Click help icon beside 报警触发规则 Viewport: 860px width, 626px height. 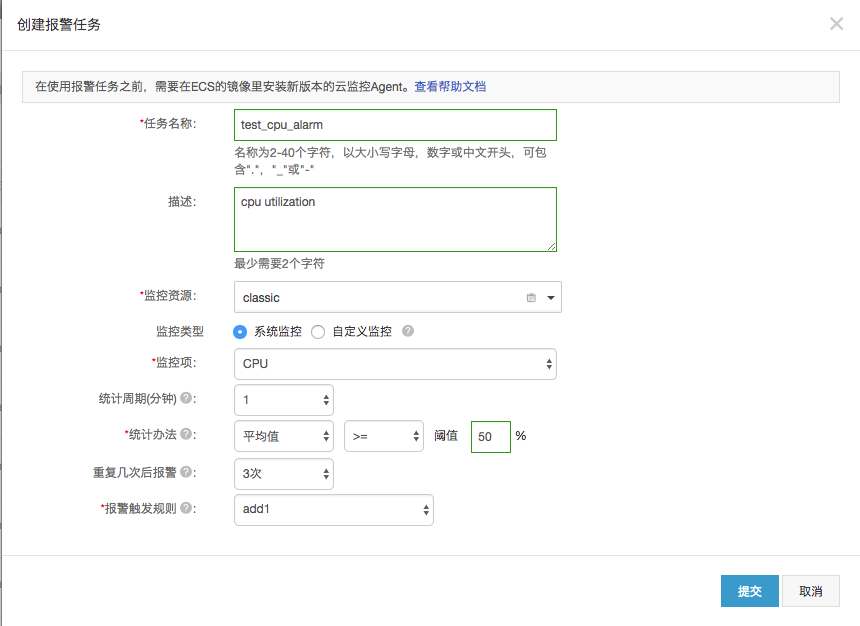(x=186, y=508)
